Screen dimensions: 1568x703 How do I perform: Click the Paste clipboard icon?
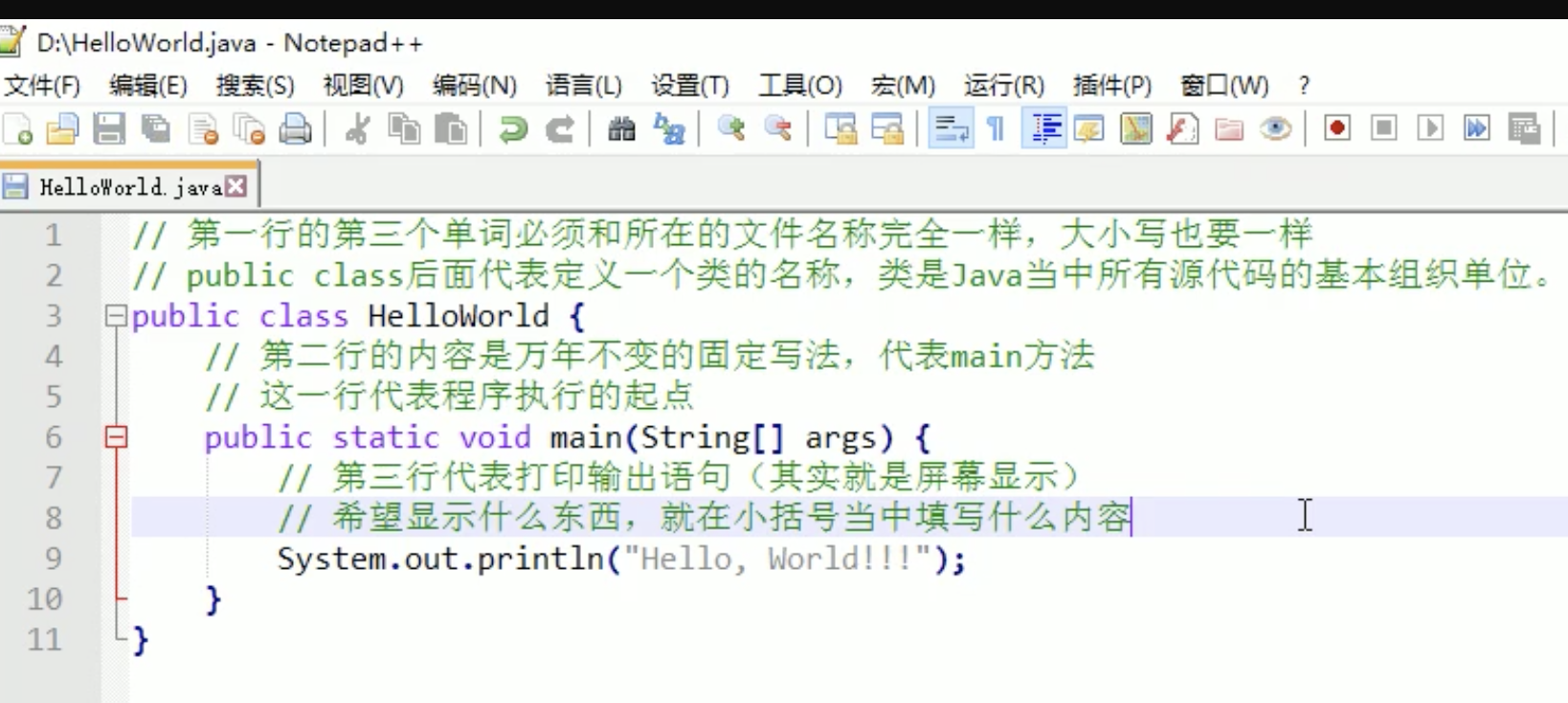[x=450, y=128]
